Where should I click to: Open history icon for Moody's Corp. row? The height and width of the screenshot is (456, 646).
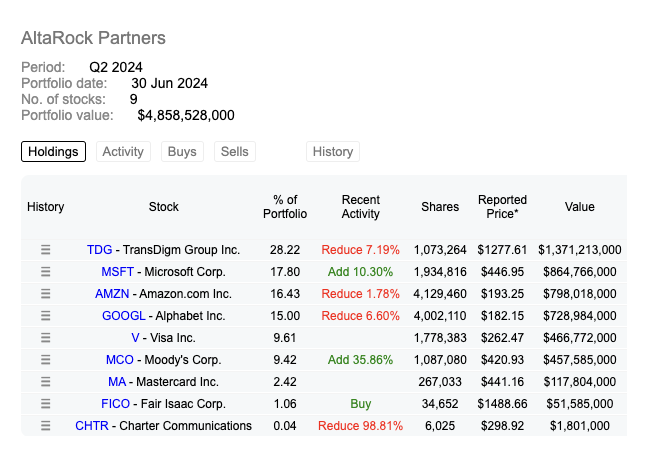(45, 360)
